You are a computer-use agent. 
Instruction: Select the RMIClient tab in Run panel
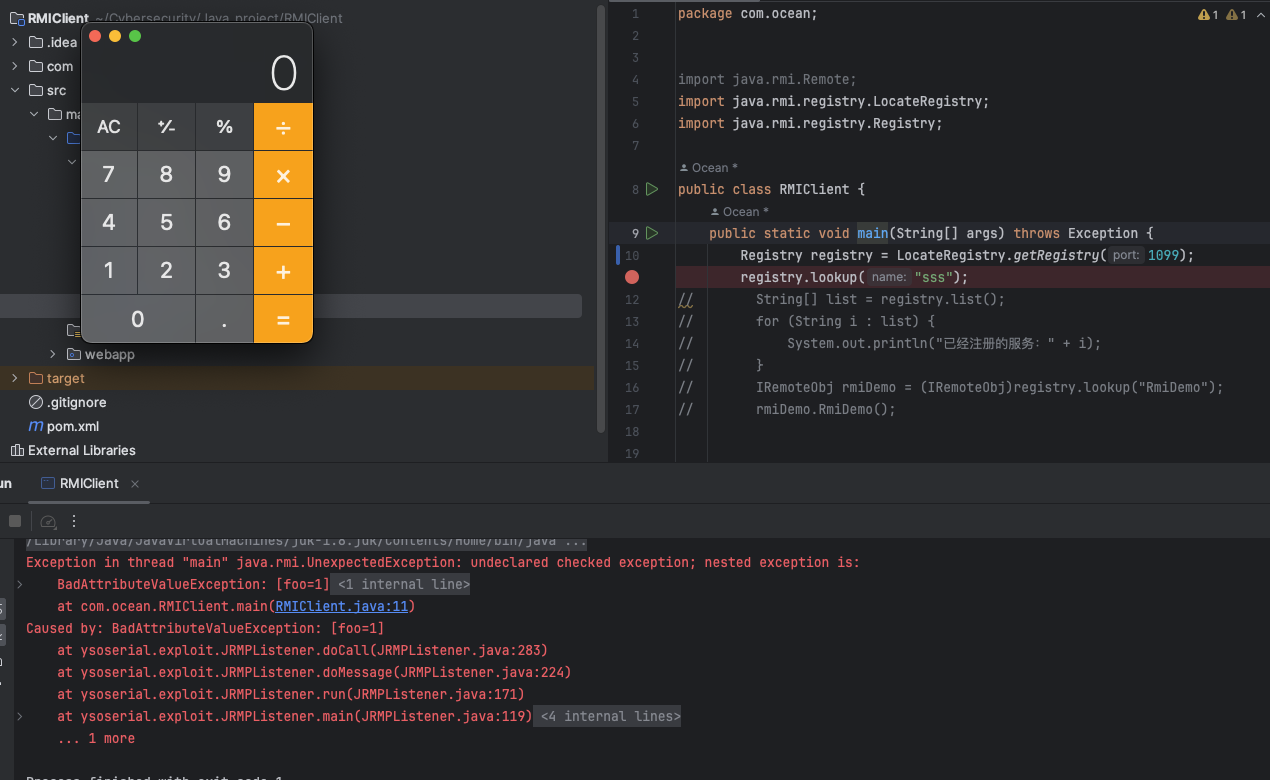coord(88,483)
